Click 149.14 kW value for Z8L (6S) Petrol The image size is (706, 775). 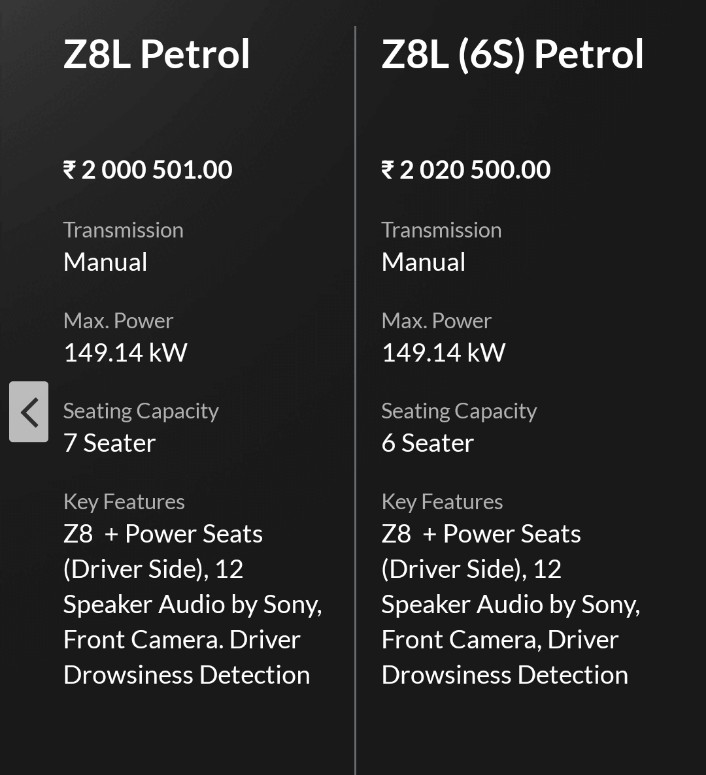click(443, 353)
